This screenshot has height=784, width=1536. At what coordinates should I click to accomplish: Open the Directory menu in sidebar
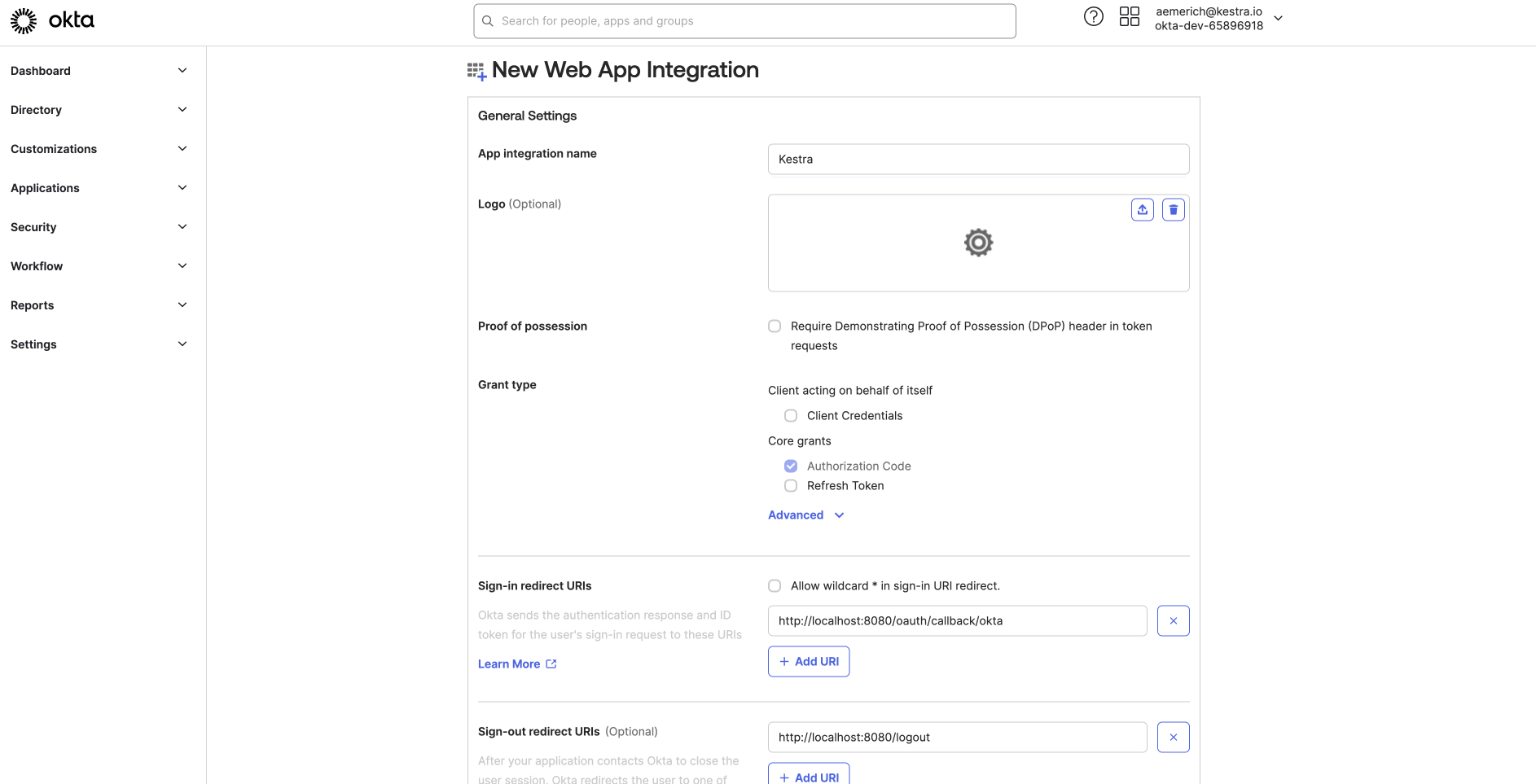[99, 110]
